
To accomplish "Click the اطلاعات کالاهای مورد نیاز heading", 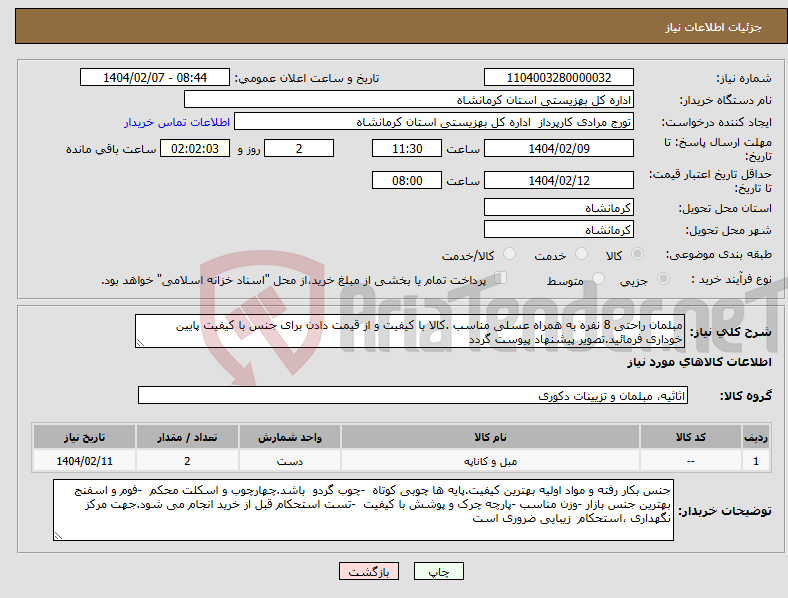I will pyautogui.click(x=699, y=362).
